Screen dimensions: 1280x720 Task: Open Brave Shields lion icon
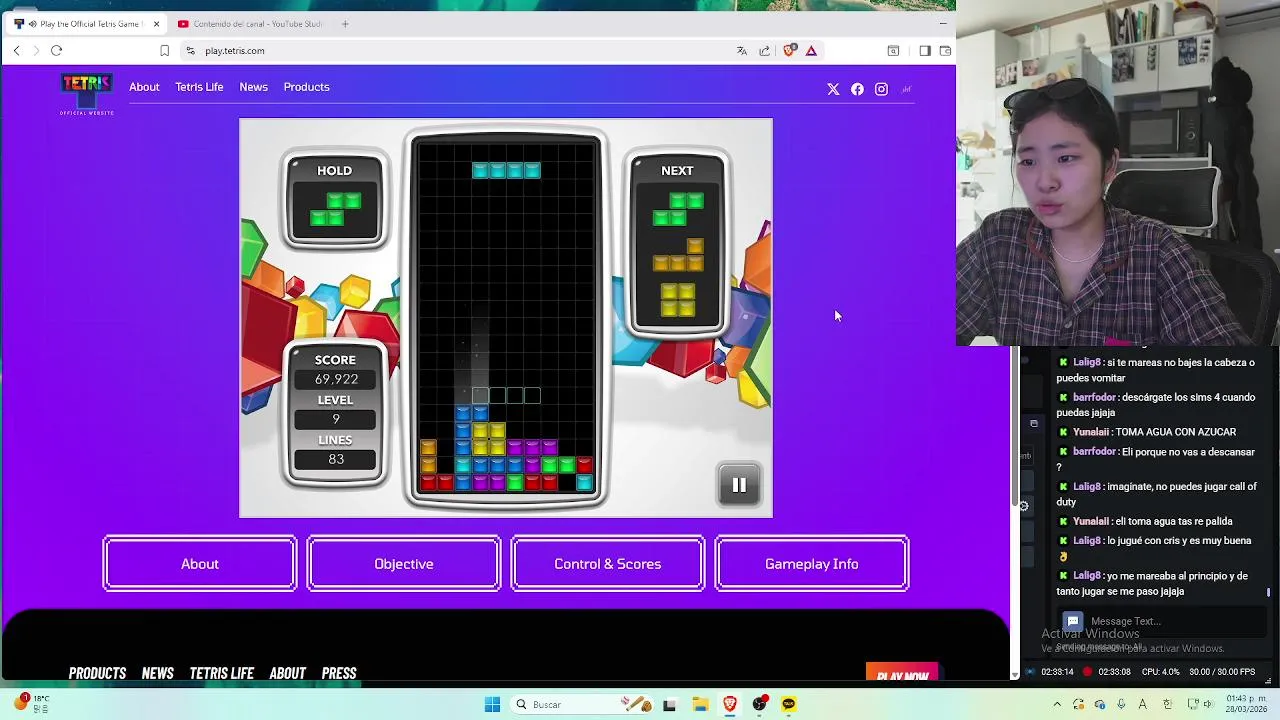coord(790,51)
